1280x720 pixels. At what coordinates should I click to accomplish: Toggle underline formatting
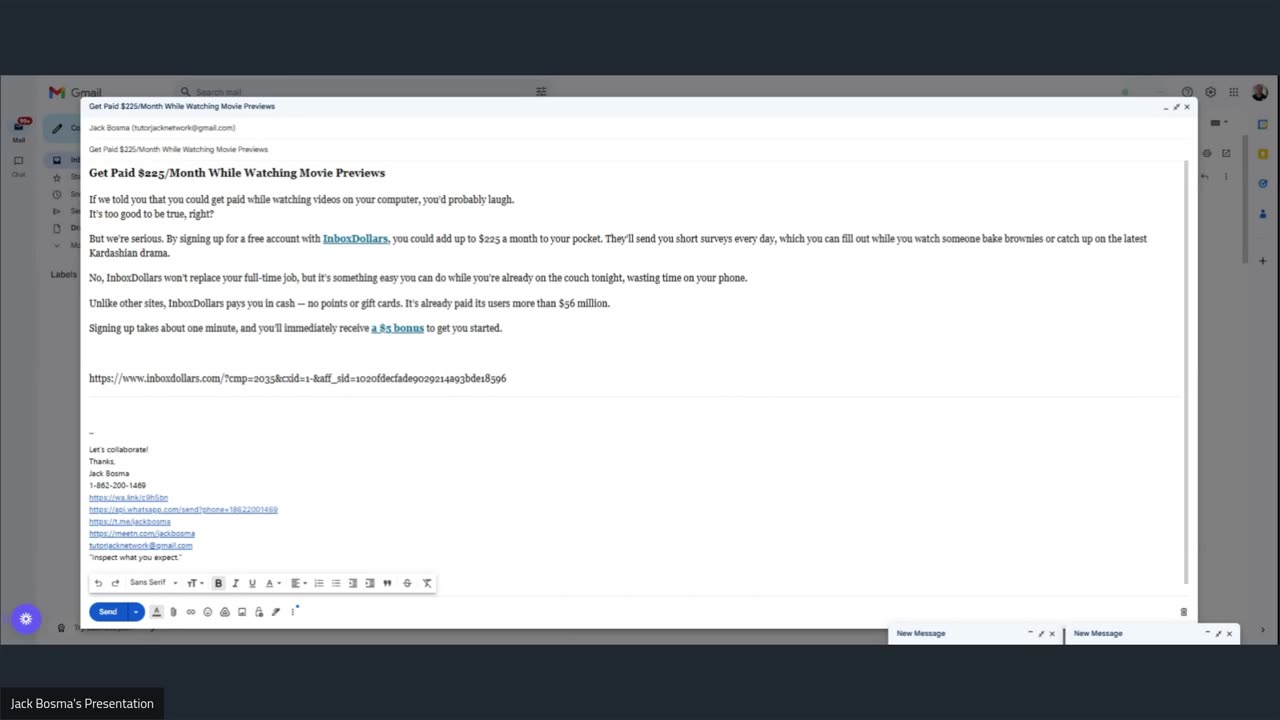point(252,583)
